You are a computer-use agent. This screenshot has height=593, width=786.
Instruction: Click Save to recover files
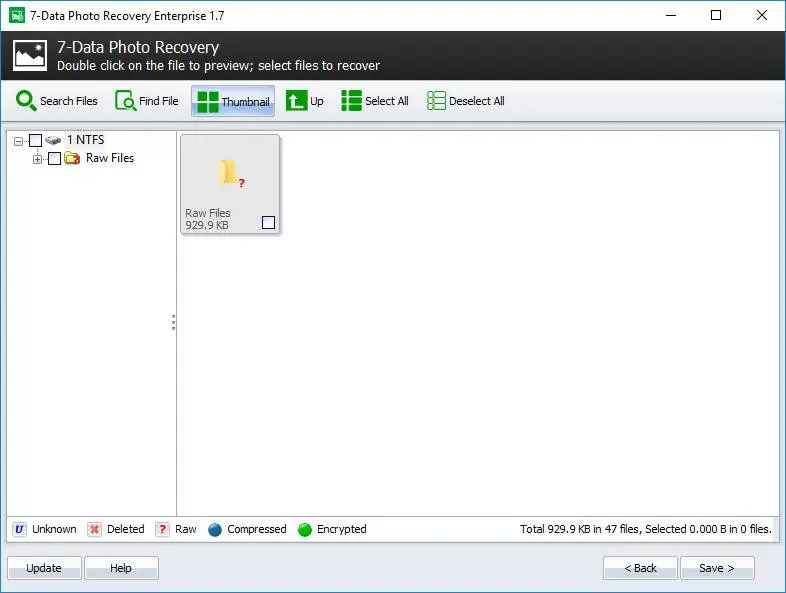[717, 568]
